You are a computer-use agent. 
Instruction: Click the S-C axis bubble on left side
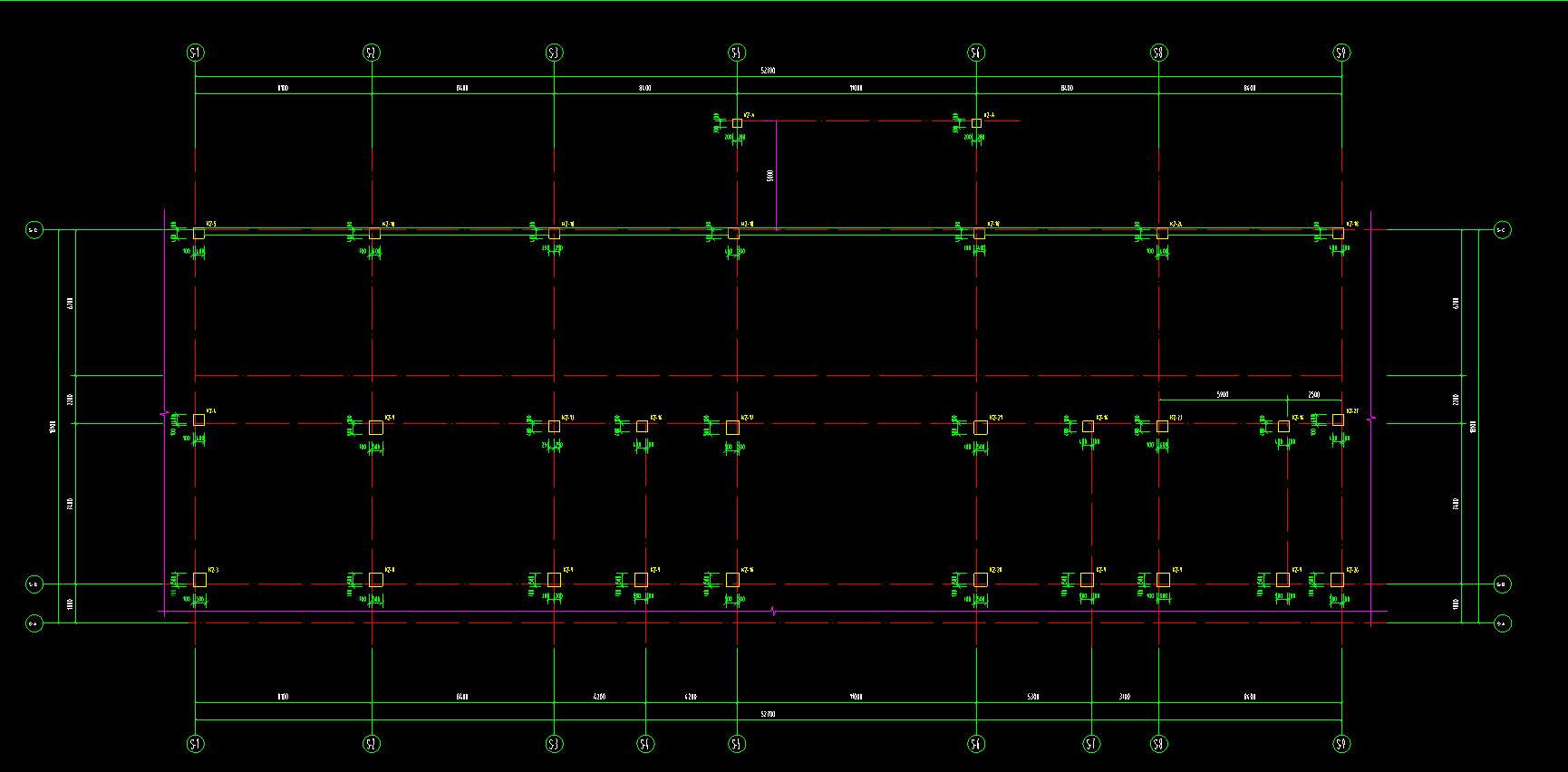(x=34, y=230)
